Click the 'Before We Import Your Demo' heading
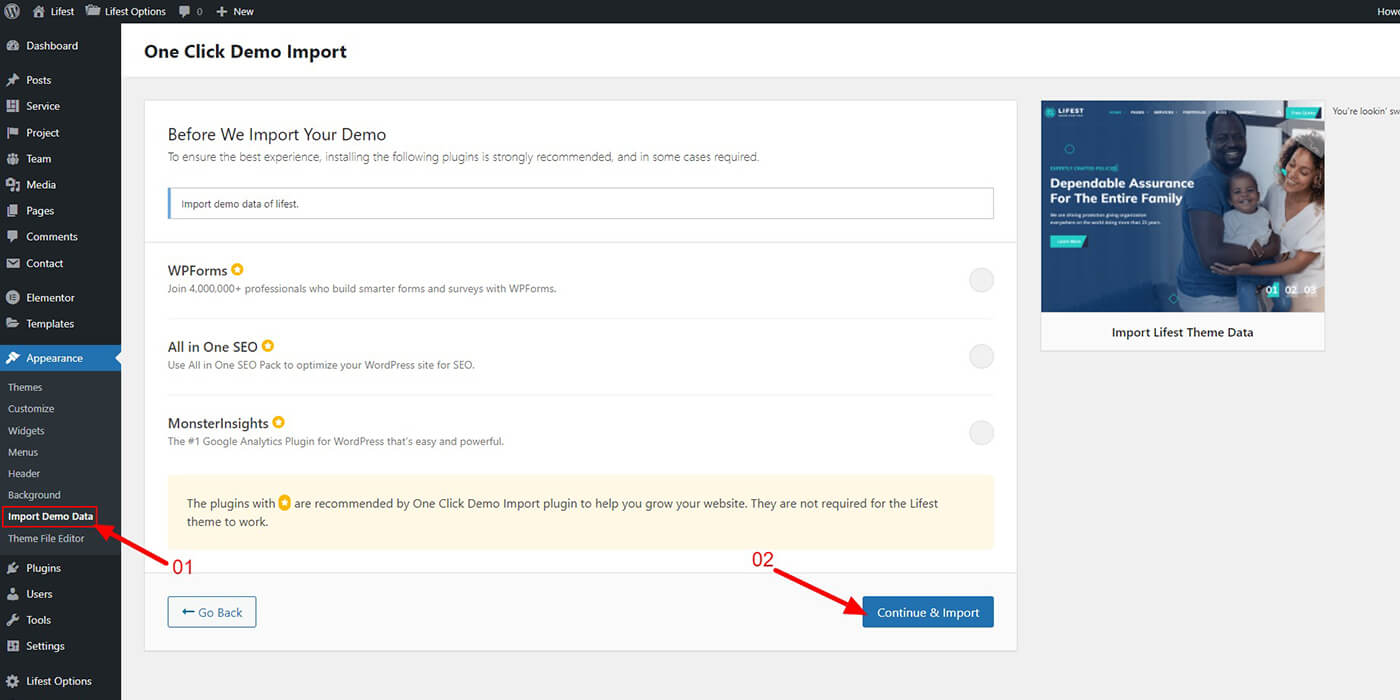This screenshot has height=700, width=1400. click(277, 134)
